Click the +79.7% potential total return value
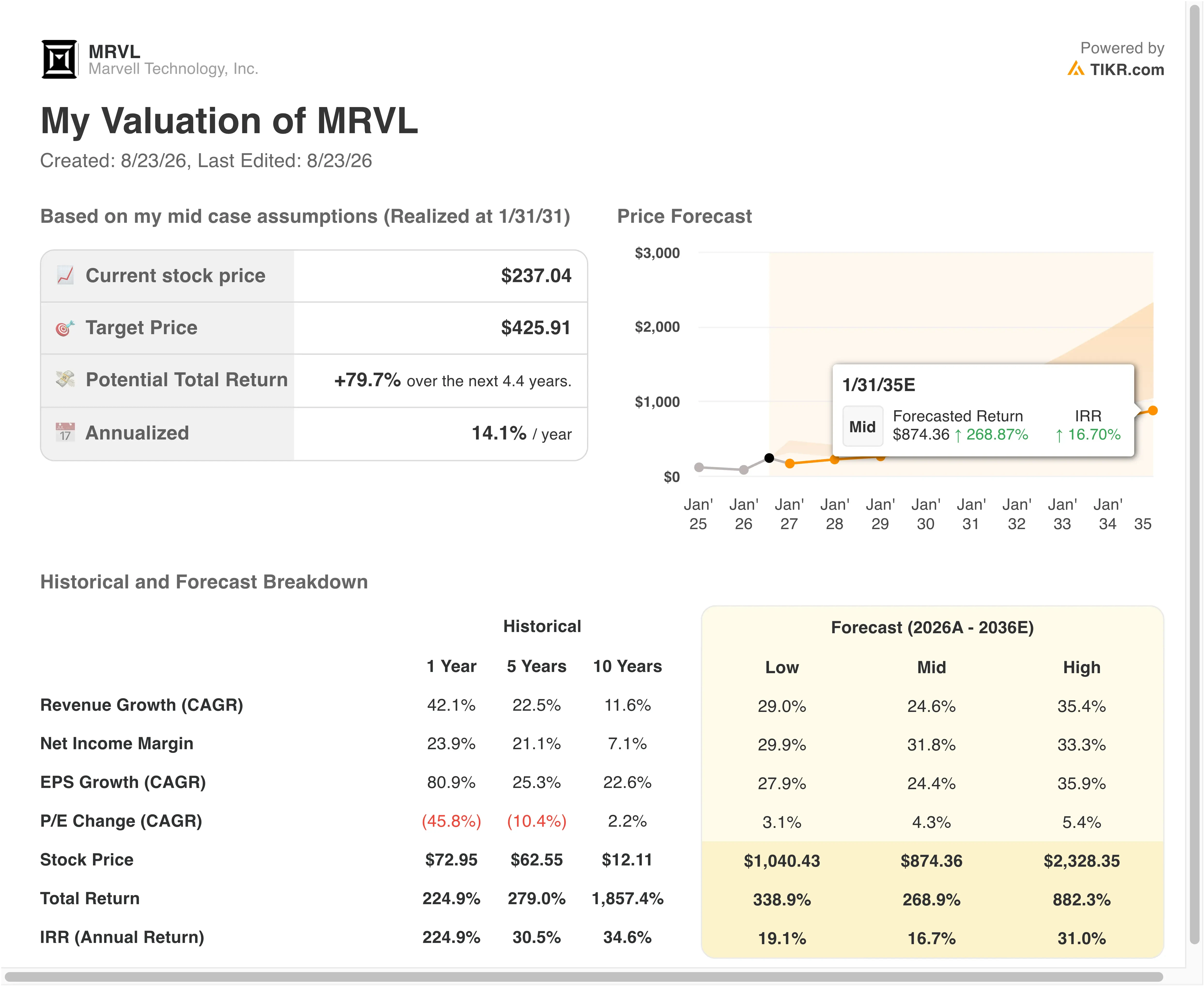This screenshot has height=987, width=1204. pos(367,380)
